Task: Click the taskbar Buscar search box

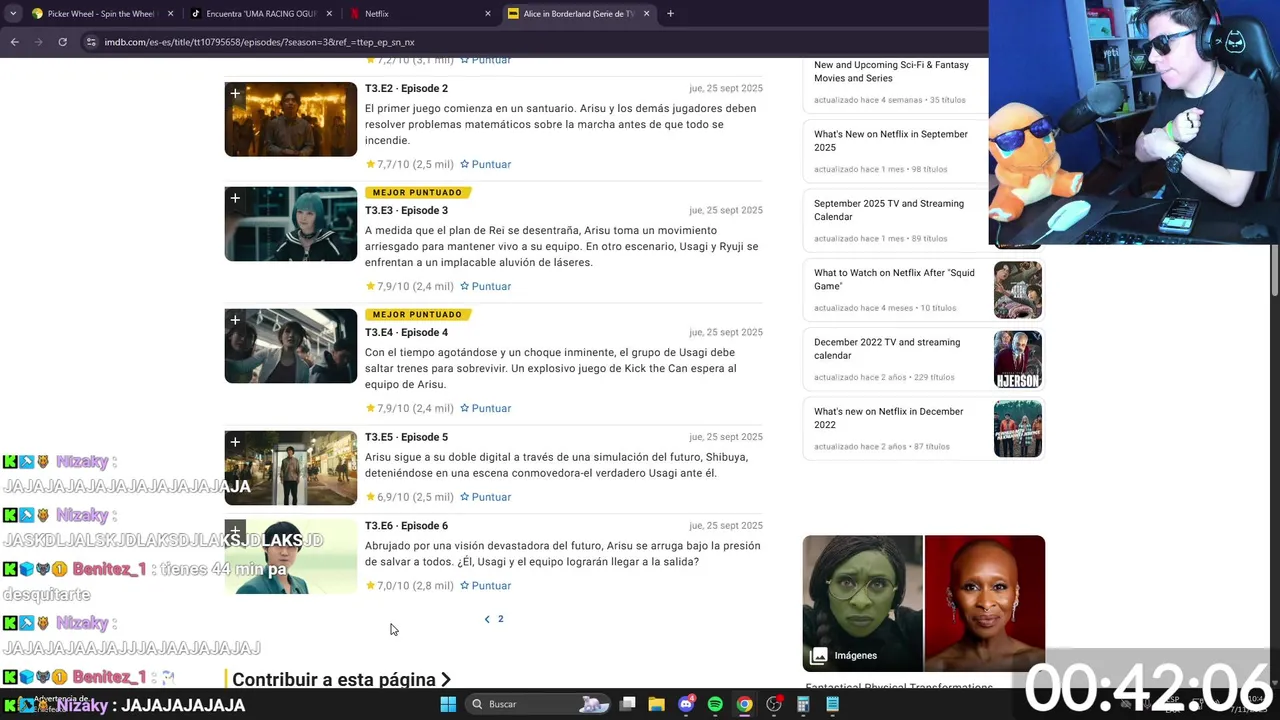Action: click(x=540, y=704)
